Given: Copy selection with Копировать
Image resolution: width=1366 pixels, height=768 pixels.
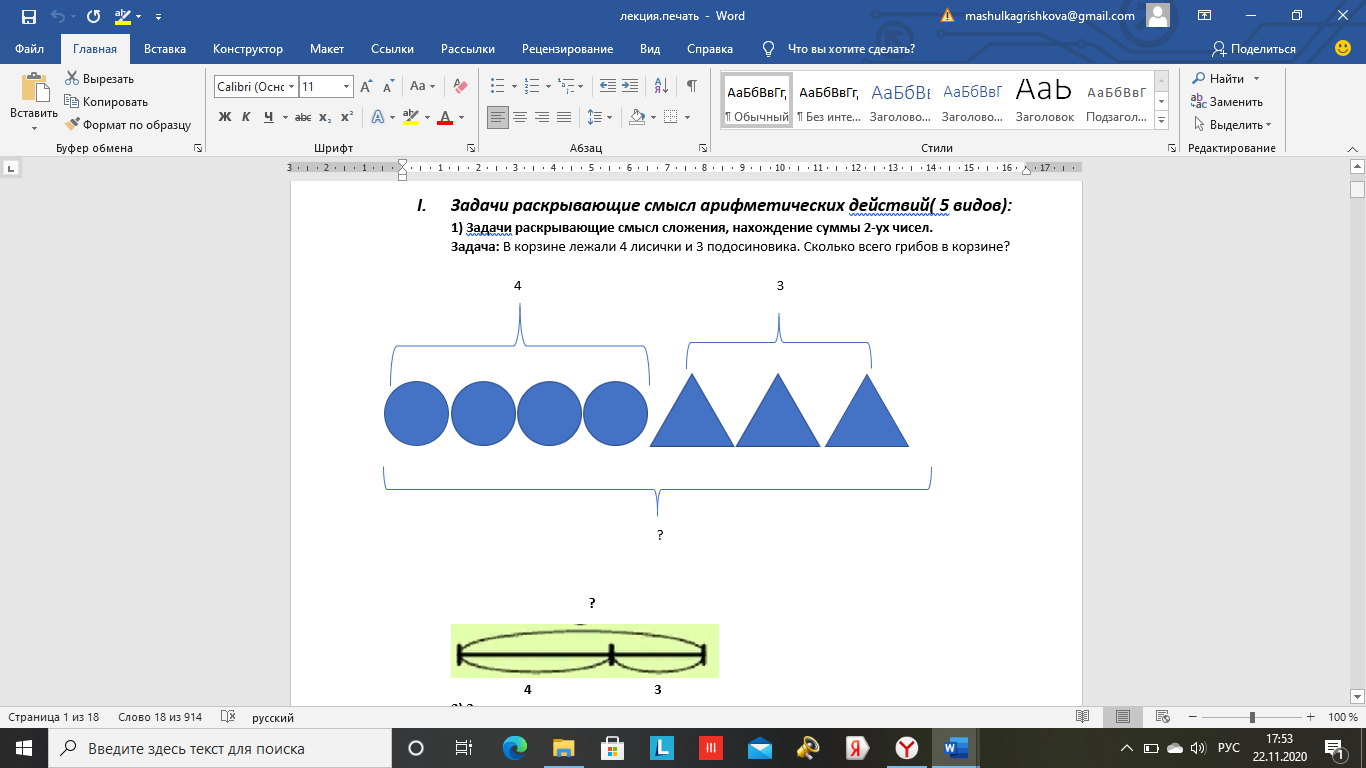Looking at the screenshot, I should pos(105,101).
